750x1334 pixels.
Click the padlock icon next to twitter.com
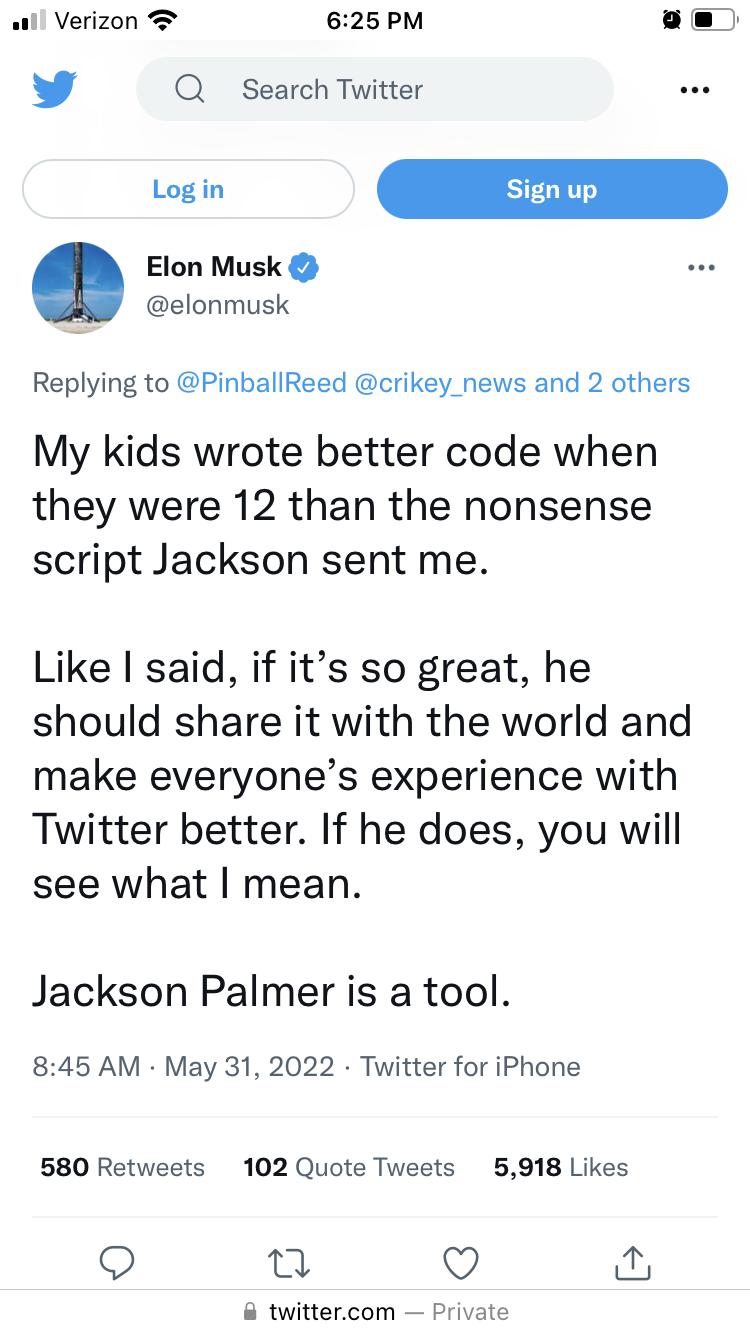click(x=248, y=1311)
